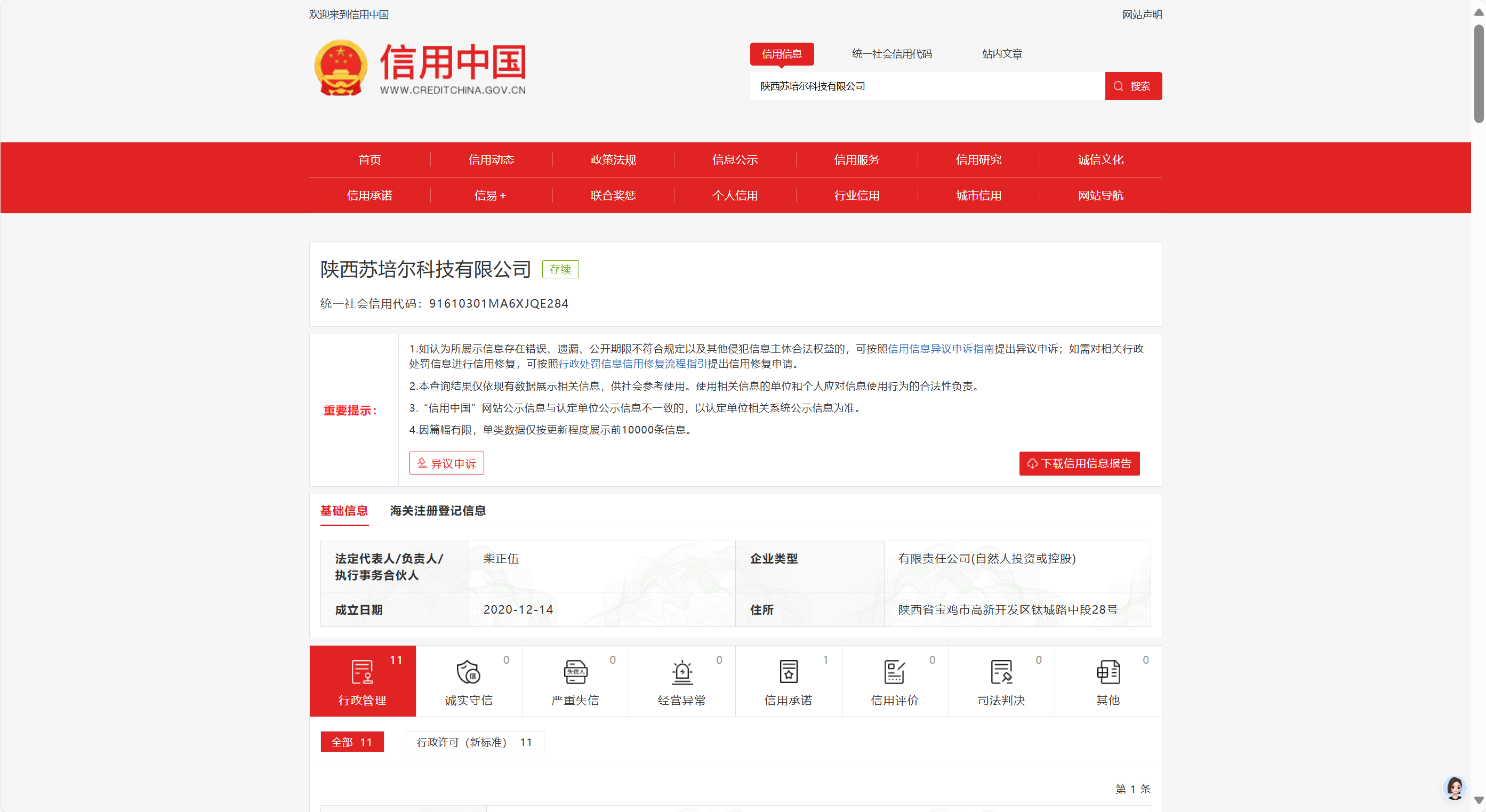Screen dimensions: 1486x812
Task: Open the 信用评价 icon tile
Action: click(895, 681)
